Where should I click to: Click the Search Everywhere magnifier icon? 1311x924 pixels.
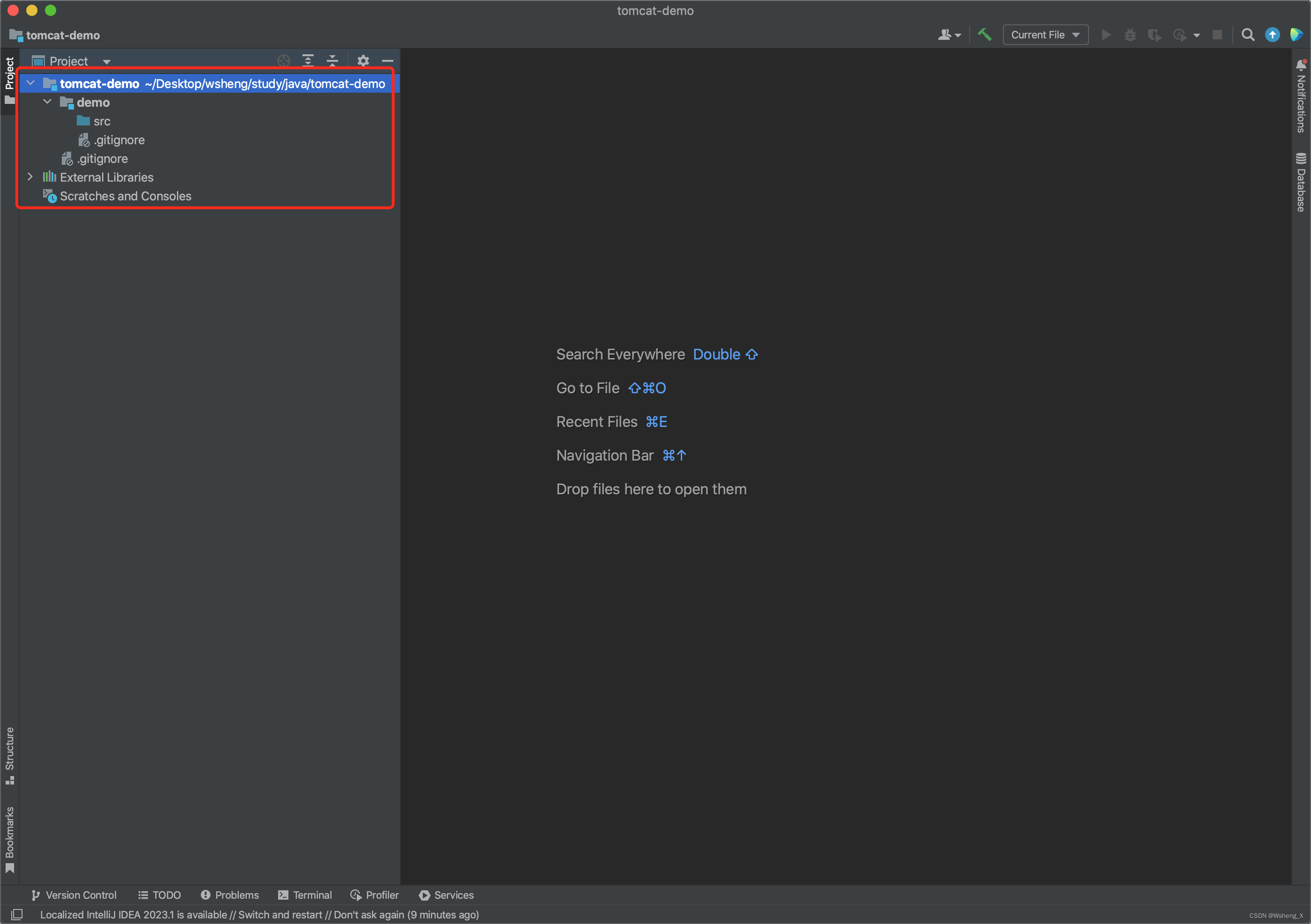click(1247, 35)
